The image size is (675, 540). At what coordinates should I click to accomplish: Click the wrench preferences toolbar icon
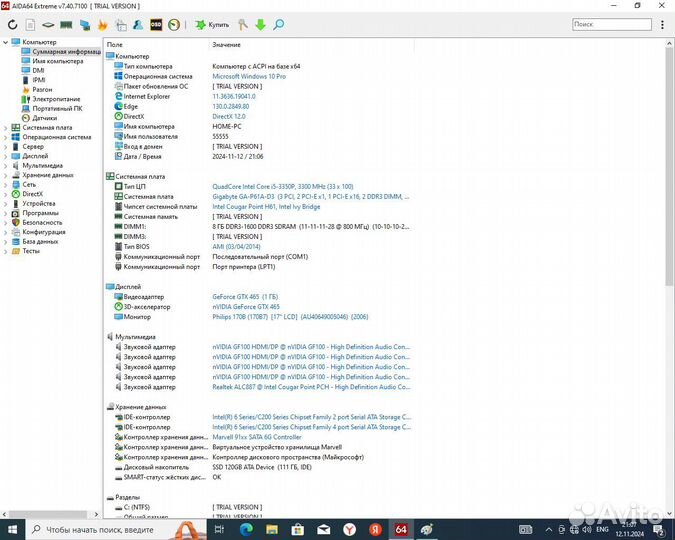243,25
